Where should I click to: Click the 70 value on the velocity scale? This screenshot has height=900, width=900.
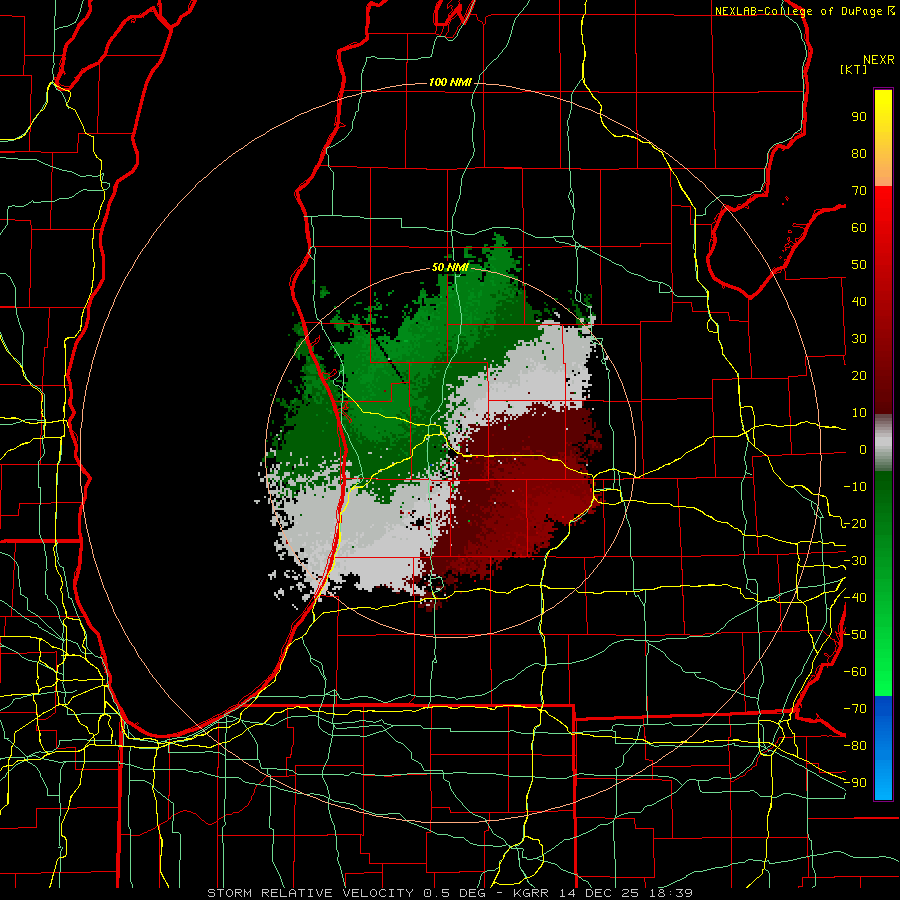(859, 191)
